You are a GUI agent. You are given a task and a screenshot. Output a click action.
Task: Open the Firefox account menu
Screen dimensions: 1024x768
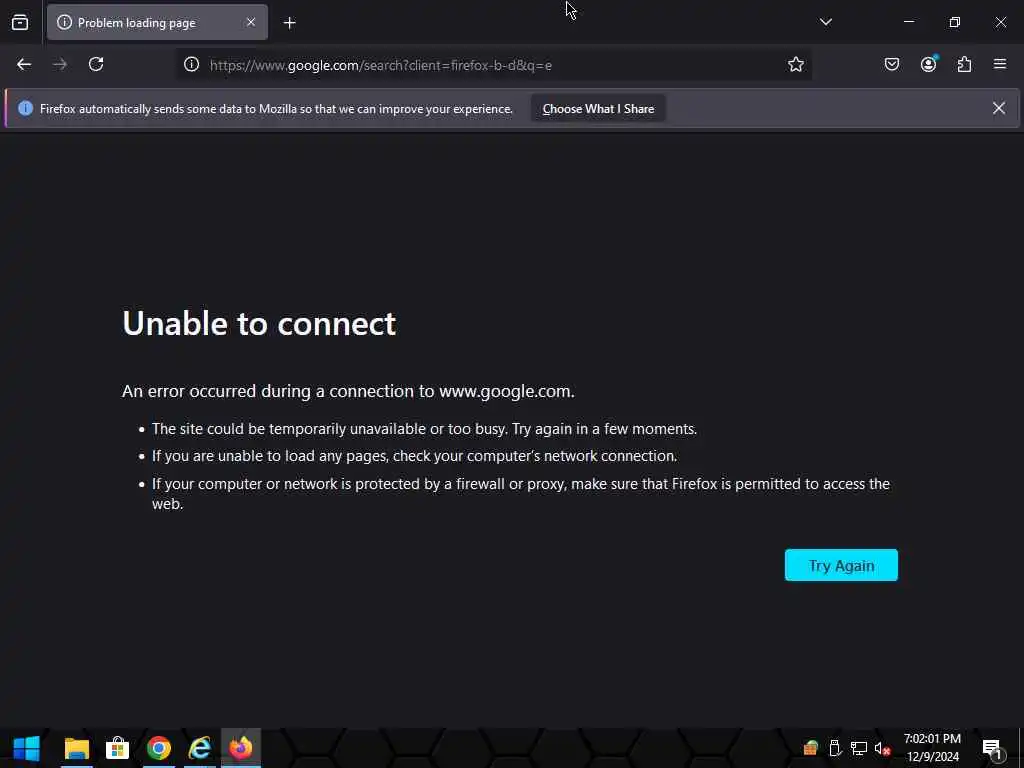[928, 64]
